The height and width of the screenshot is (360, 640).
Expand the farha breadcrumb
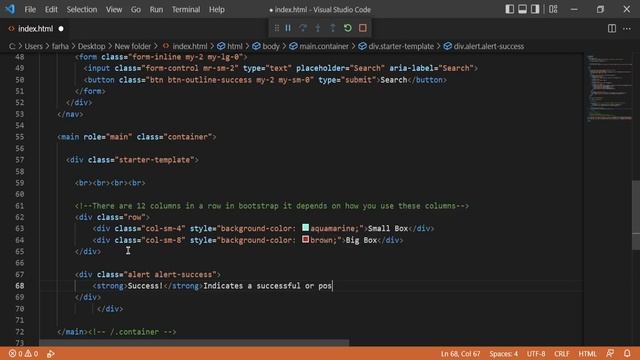pyautogui.click(x=60, y=46)
